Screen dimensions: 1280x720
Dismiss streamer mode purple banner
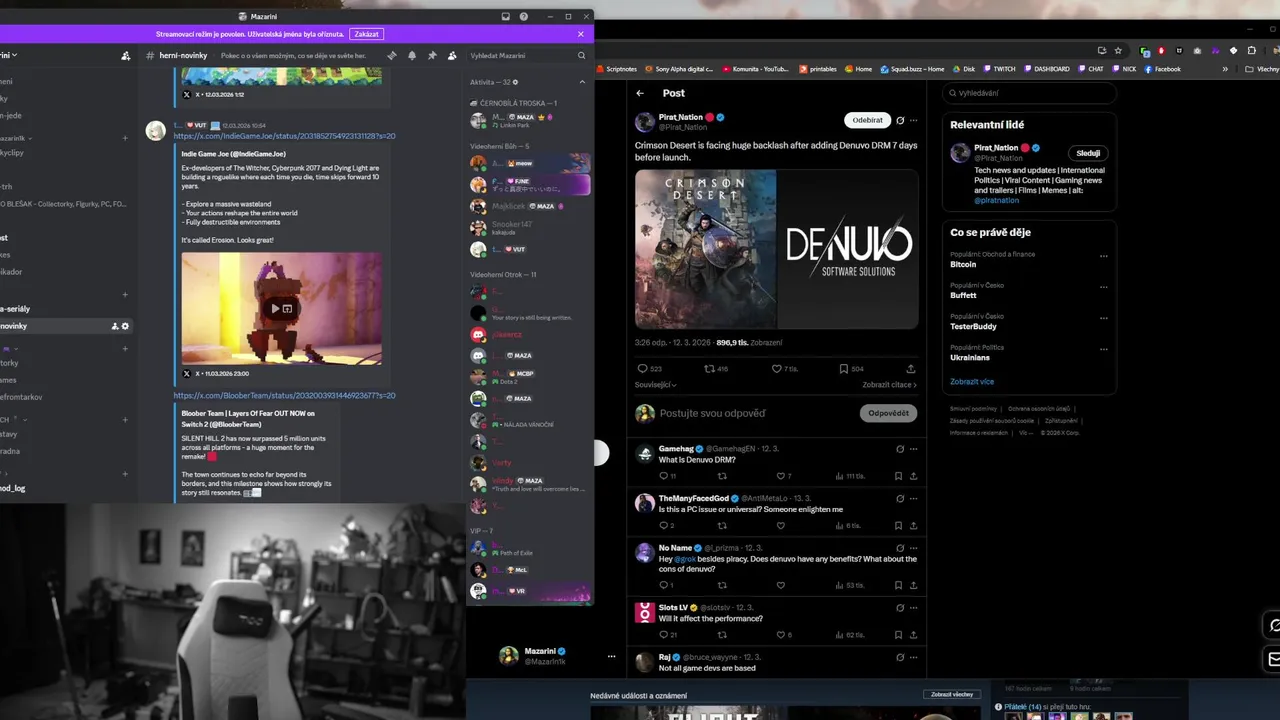click(581, 34)
